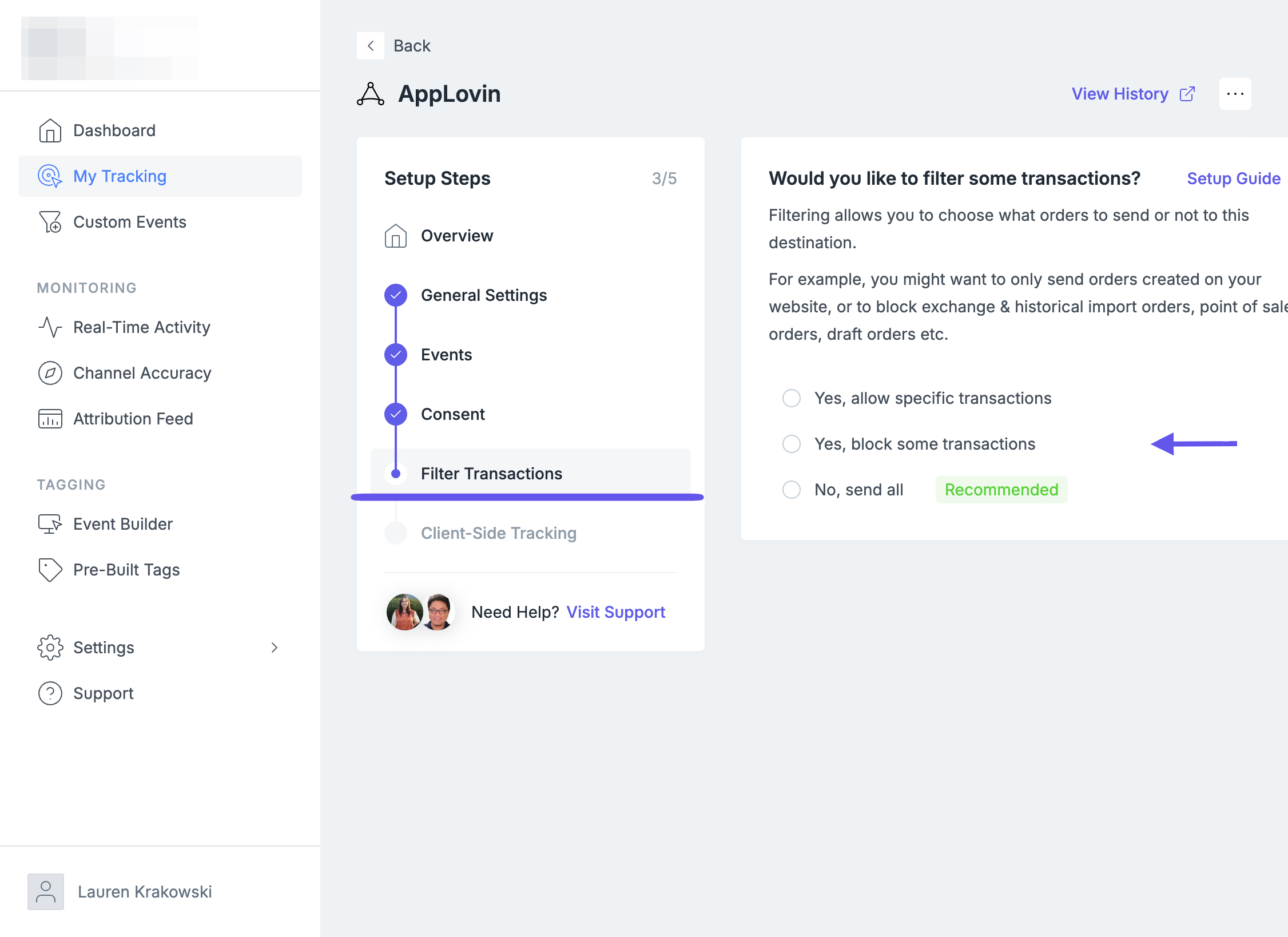Click the Channel Accuracy compass icon

pos(50,373)
